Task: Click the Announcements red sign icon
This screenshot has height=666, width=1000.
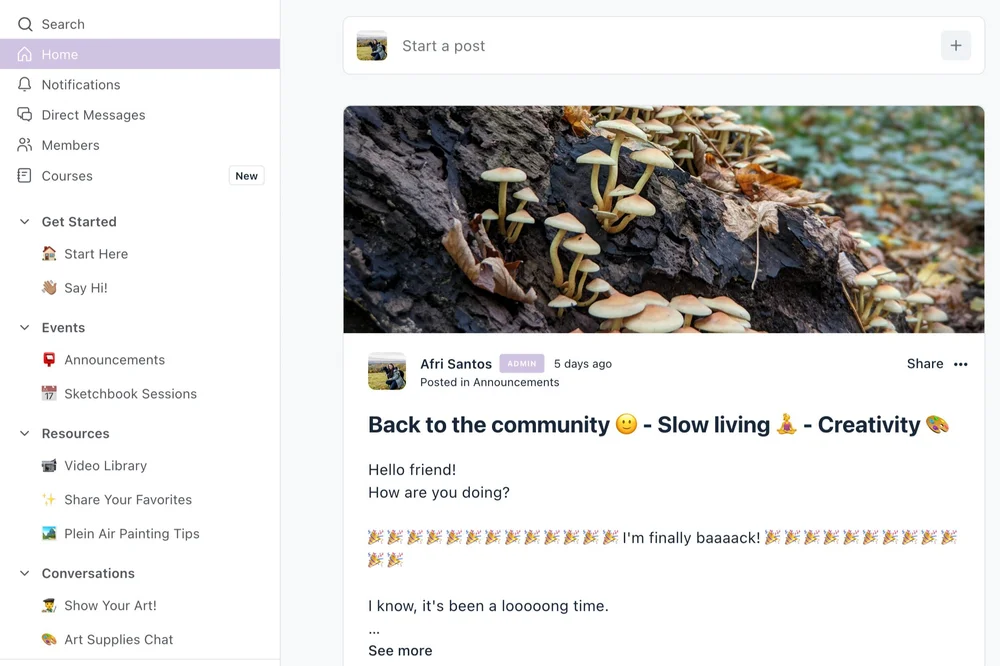Action: click(x=49, y=360)
